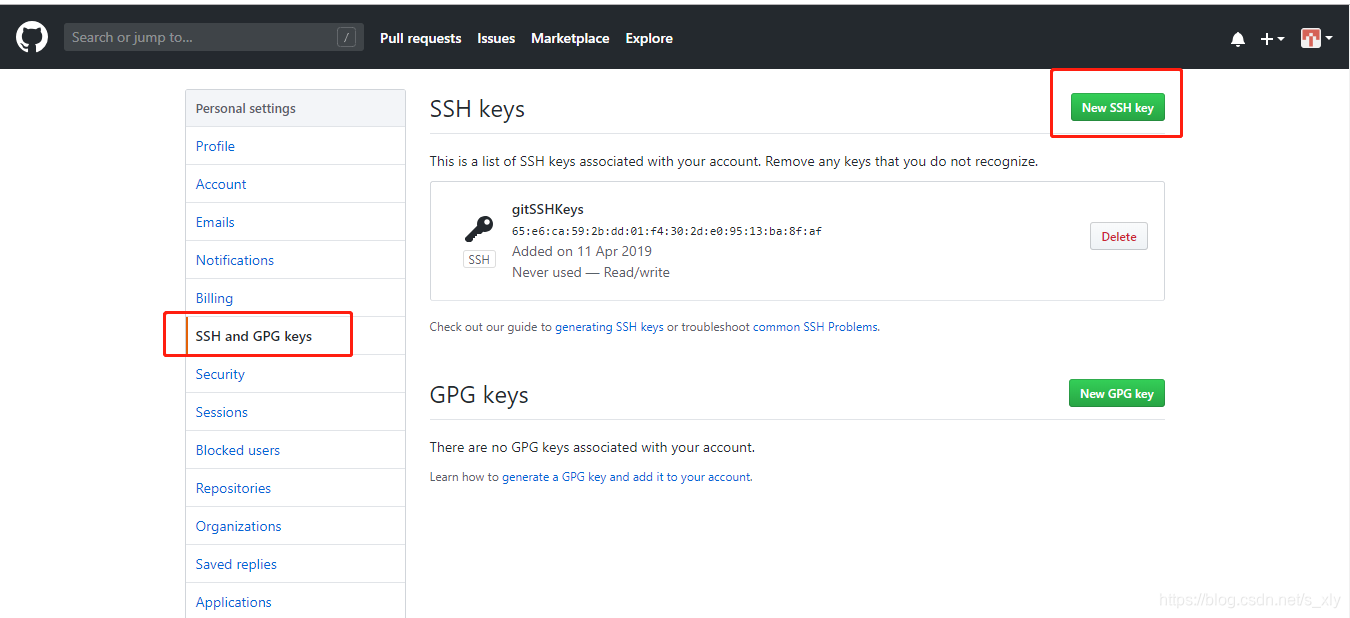Open the Applications settings page
Screen dimensions: 1350x618
click(x=295, y=601)
